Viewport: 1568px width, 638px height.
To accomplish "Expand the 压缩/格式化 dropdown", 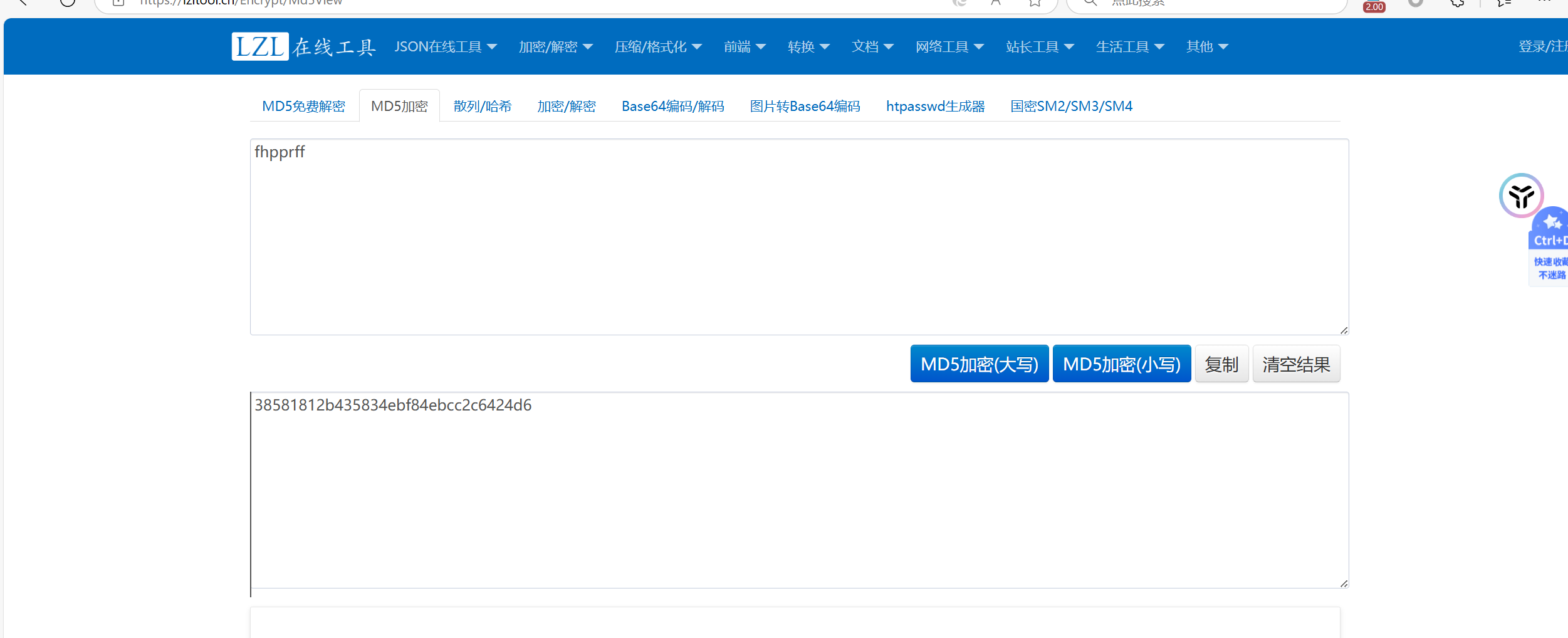I will point(659,47).
